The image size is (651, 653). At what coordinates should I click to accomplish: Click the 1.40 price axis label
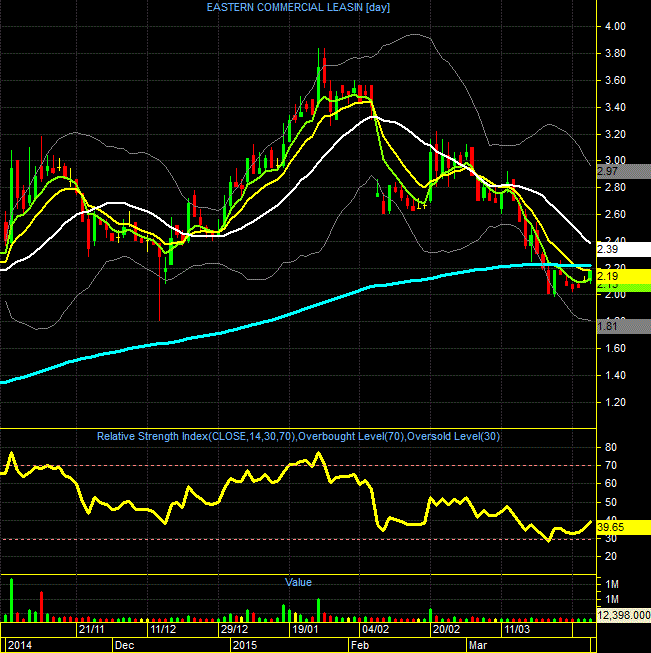click(x=615, y=375)
